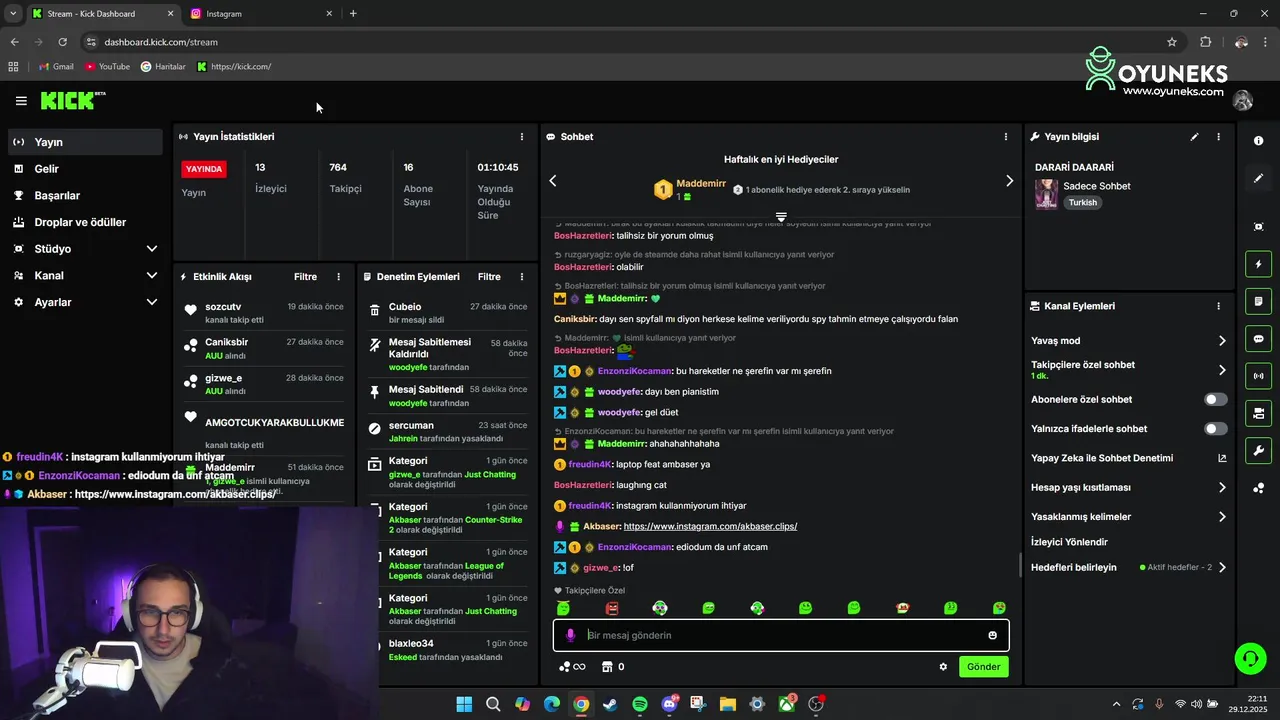The width and height of the screenshot is (1280, 720).
Task: Click the chat panel scrollbar
Action: pyautogui.click(x=1020, y=564)
